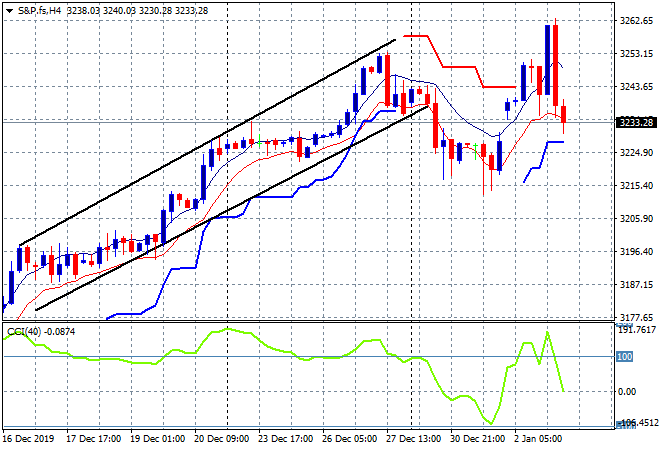Click the 20 Dec 09:00 time label
The width and height of the screenshot is (660, 450).
(221, 439)
